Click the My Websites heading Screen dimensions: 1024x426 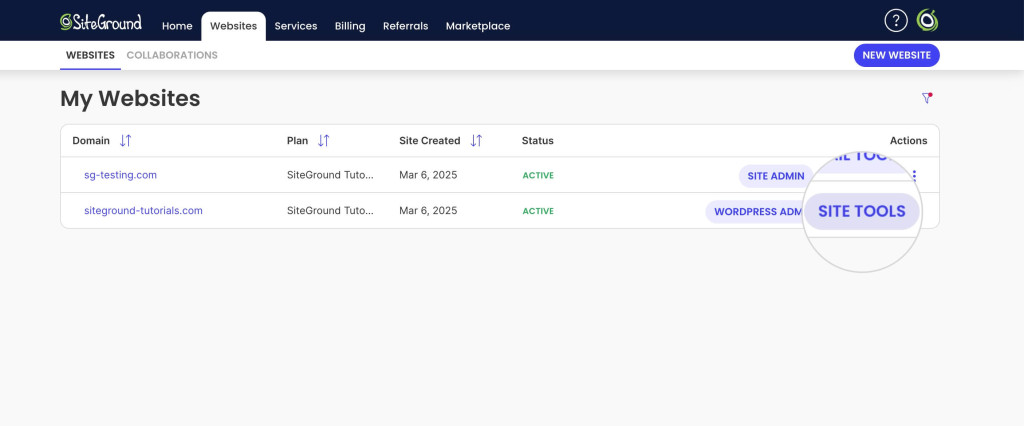tap(130, 99)
